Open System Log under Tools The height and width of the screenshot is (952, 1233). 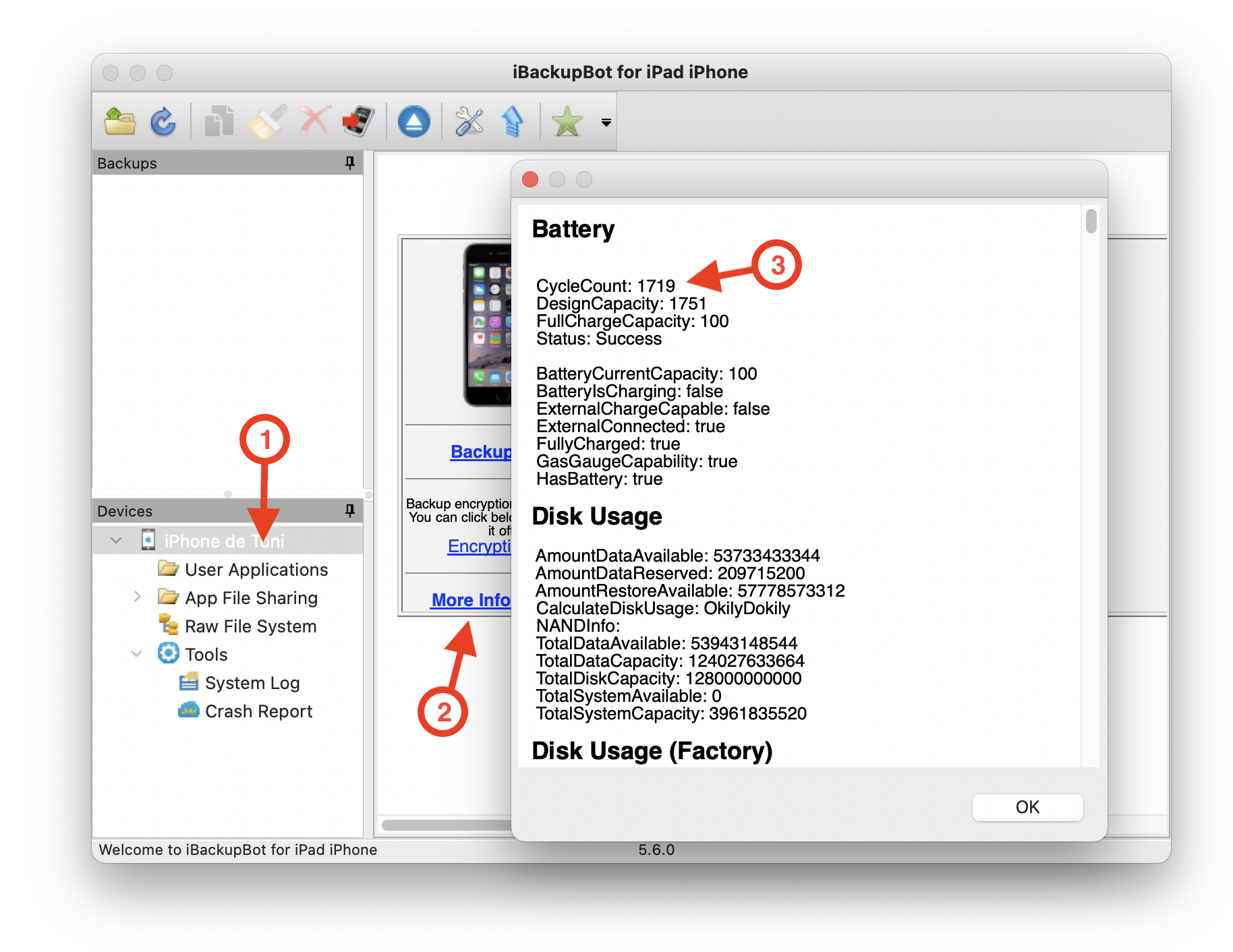252,683
